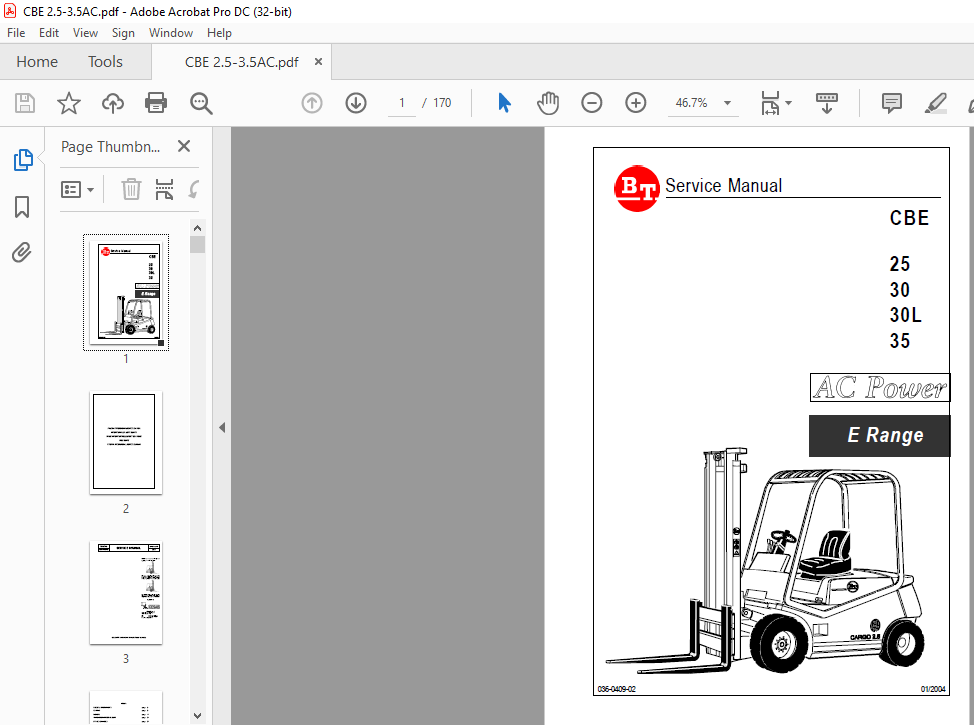Open the Sign menu

(123, 33)
